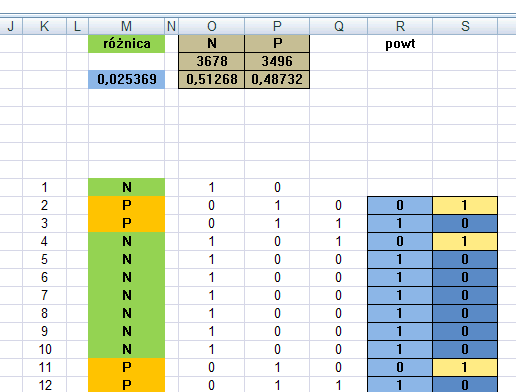Click the orange P cell in row 2
This screenshot has height=392, width=516.
(127, 205)
